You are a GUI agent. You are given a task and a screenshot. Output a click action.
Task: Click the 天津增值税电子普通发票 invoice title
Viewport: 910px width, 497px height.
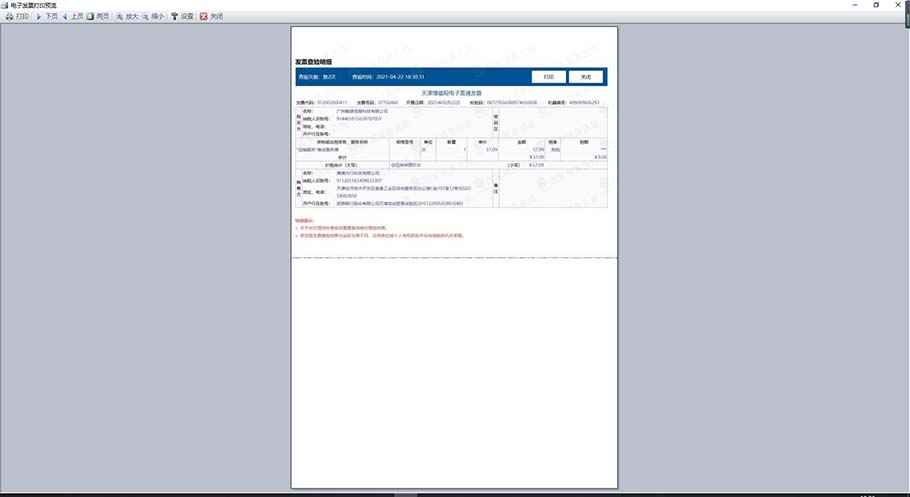450,91
